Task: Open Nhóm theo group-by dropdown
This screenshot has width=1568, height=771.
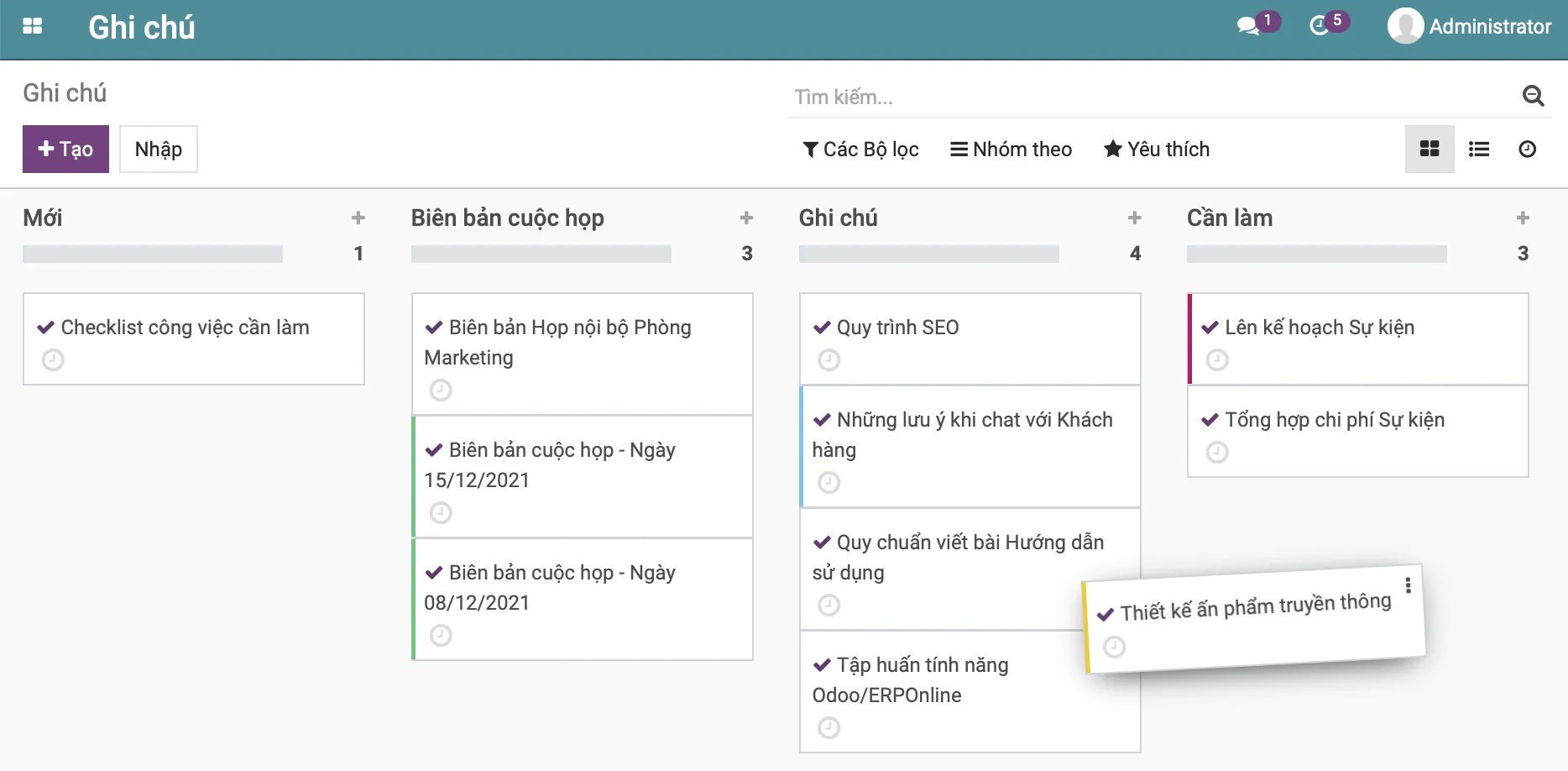Action: [x=1011, y=149]
